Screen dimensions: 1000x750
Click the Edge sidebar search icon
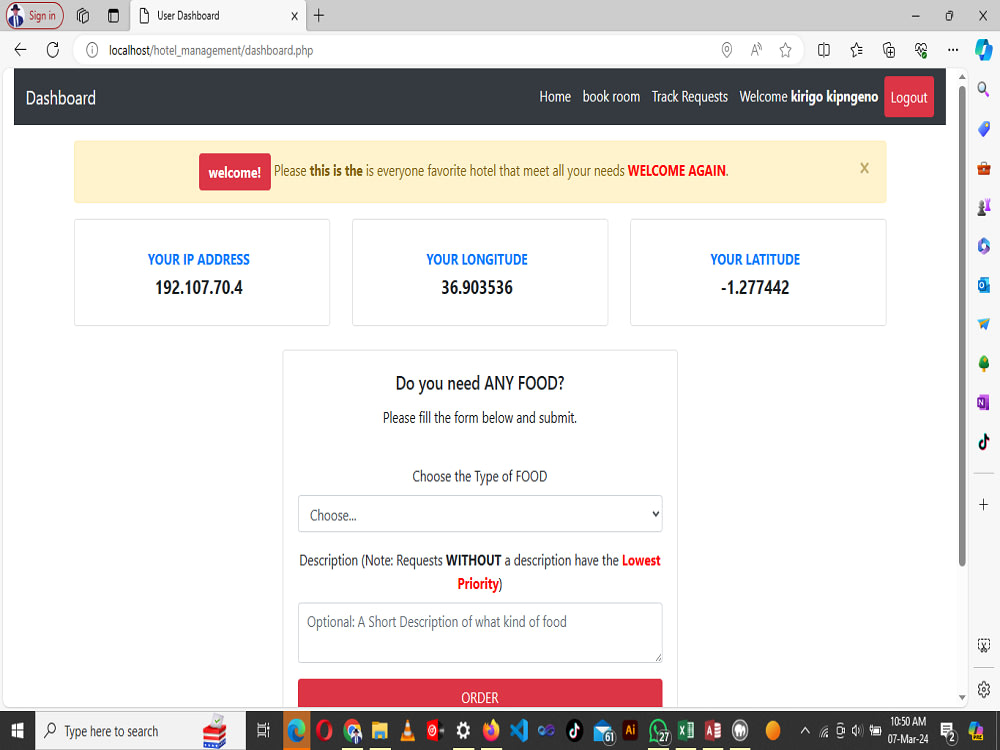click(x=983, y=89)
